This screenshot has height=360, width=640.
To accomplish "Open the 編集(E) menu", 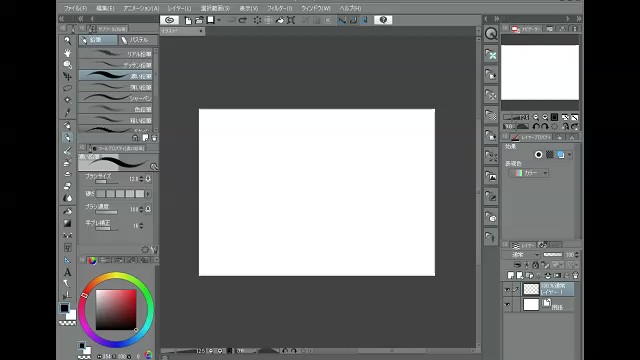I will point(105,8).
